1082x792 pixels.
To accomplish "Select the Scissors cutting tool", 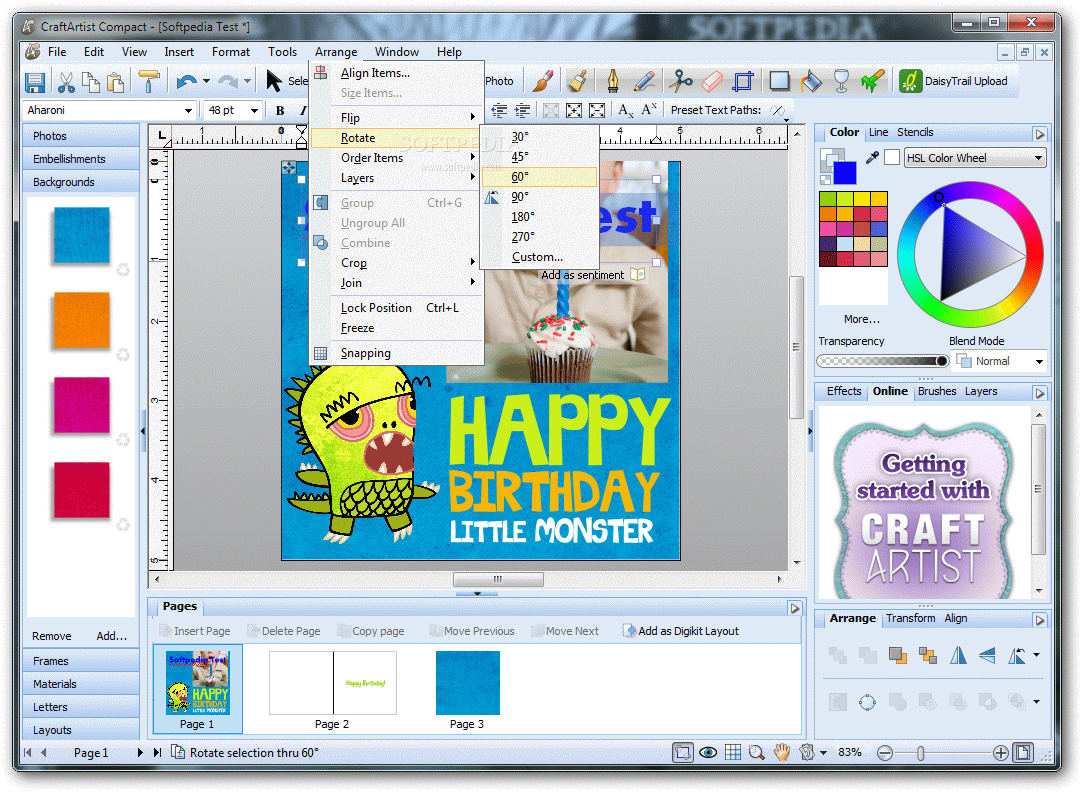I will pyautogui.click(x=680, y=81).
